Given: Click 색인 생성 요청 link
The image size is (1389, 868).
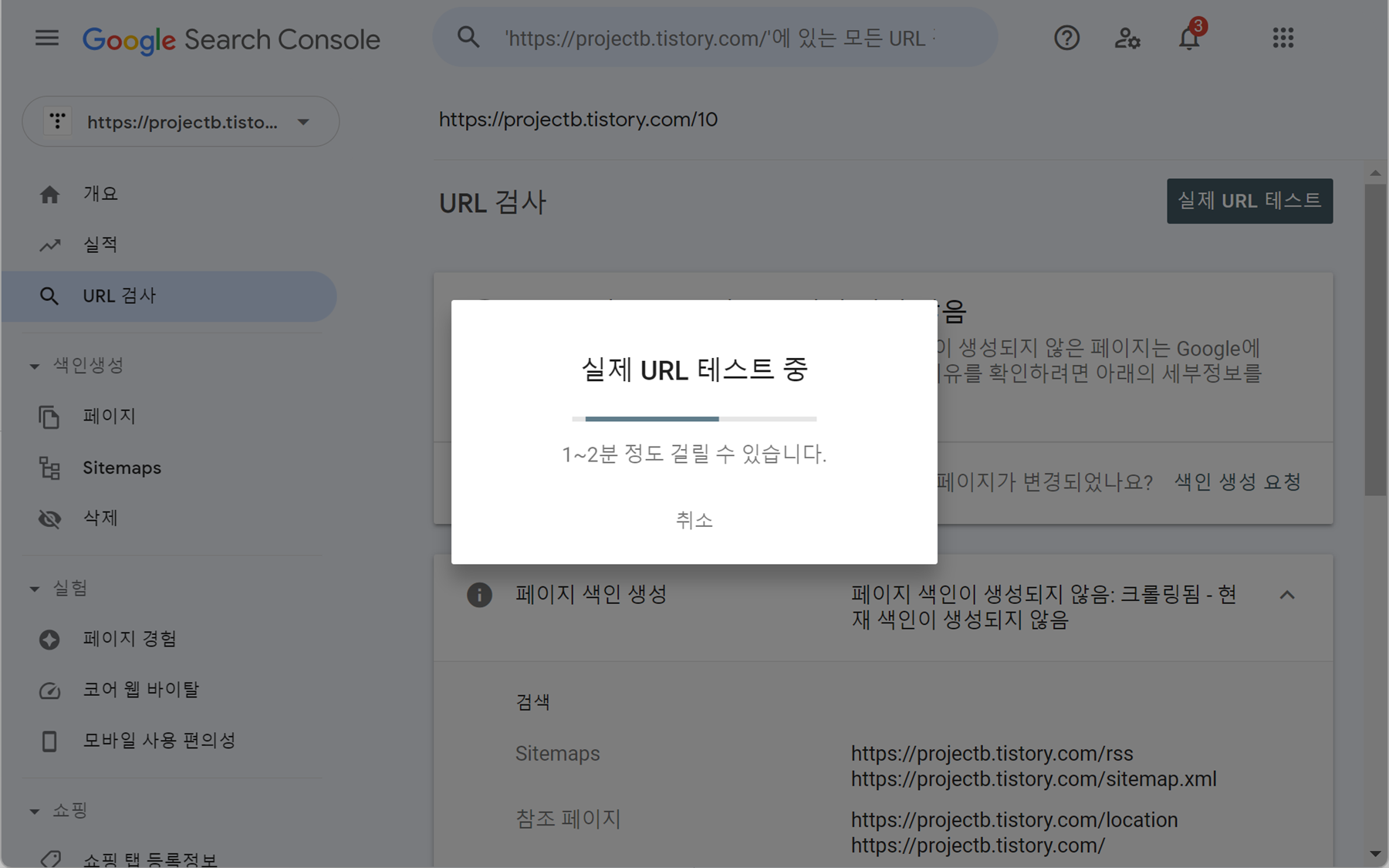Looking at the screenshot, I should tap(1238, 482).
